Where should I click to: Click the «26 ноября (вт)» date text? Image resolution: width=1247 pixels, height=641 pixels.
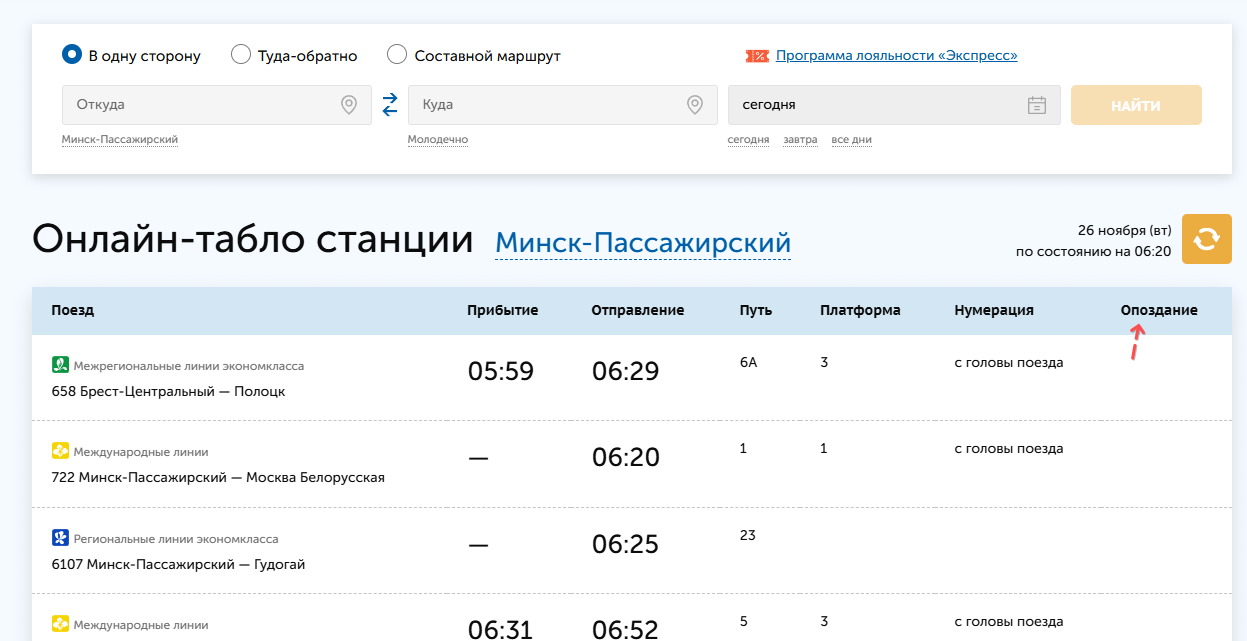click(x=1124, y=230)
